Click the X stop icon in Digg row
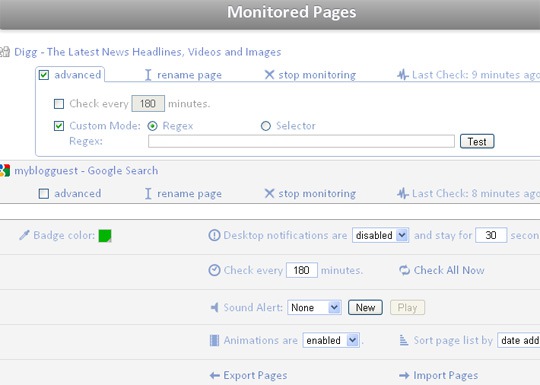 [269, 74]
